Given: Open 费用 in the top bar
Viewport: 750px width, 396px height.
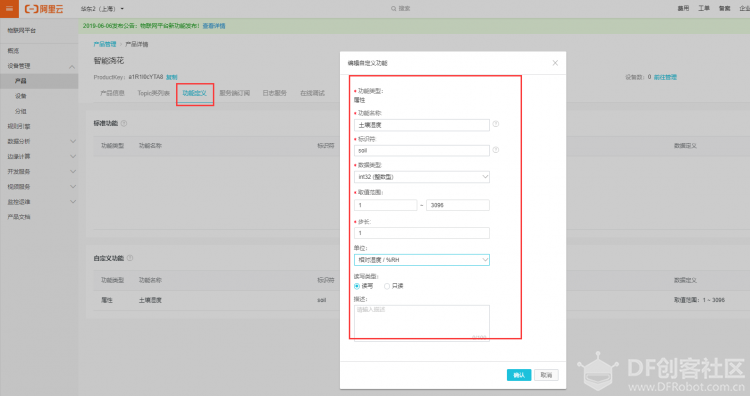Looking at the screenshot, I should (683, 8).
